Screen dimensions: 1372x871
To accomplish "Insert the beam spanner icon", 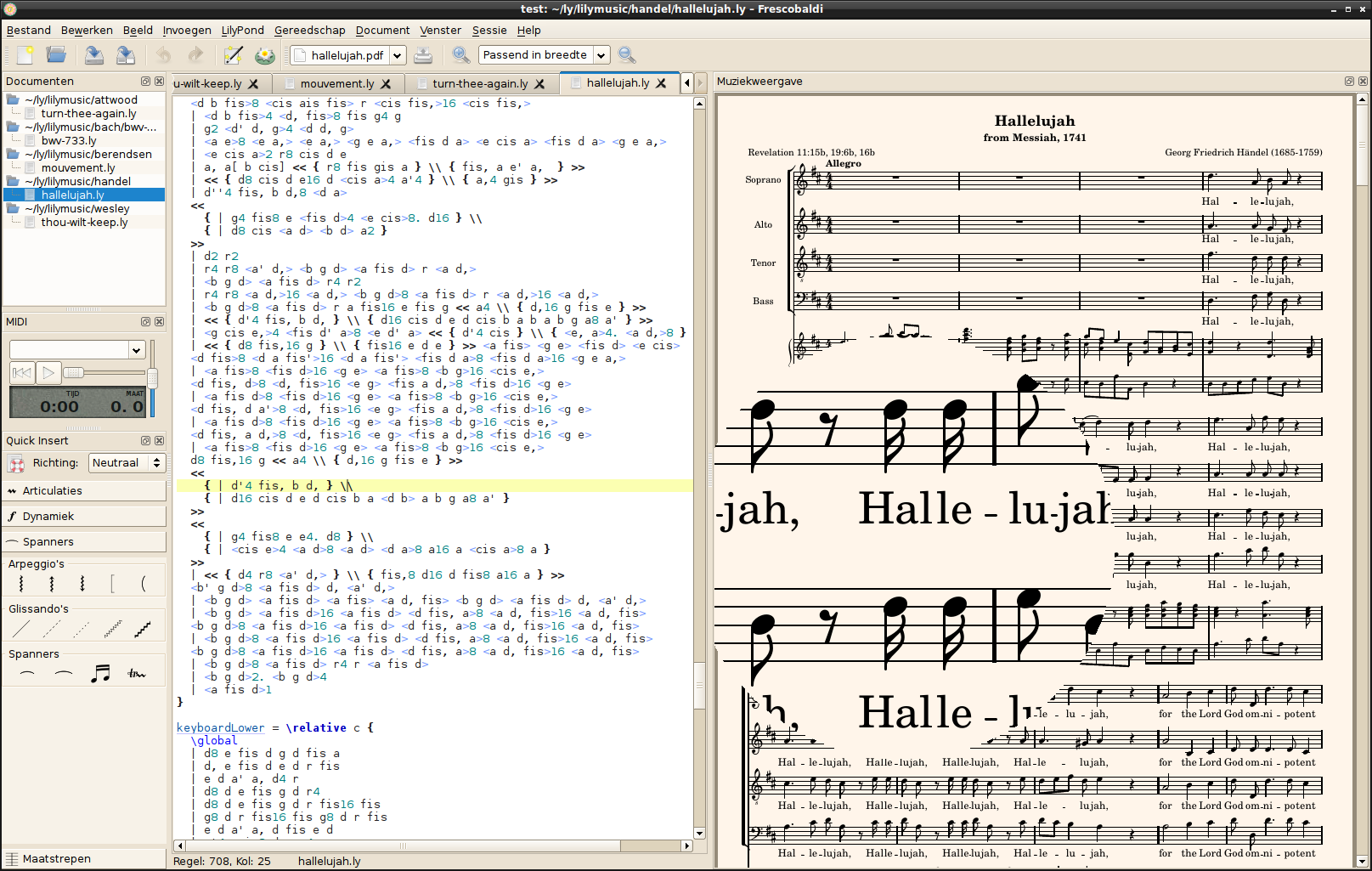I will pos(100,674).
